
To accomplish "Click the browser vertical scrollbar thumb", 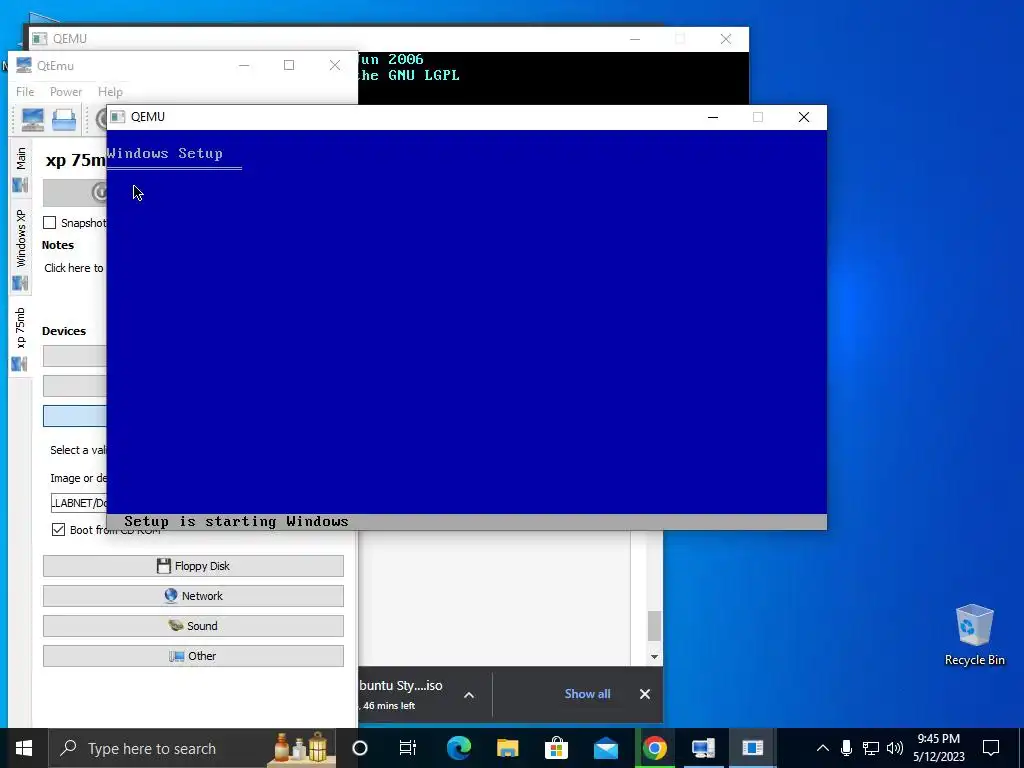I will click(654, 626).
